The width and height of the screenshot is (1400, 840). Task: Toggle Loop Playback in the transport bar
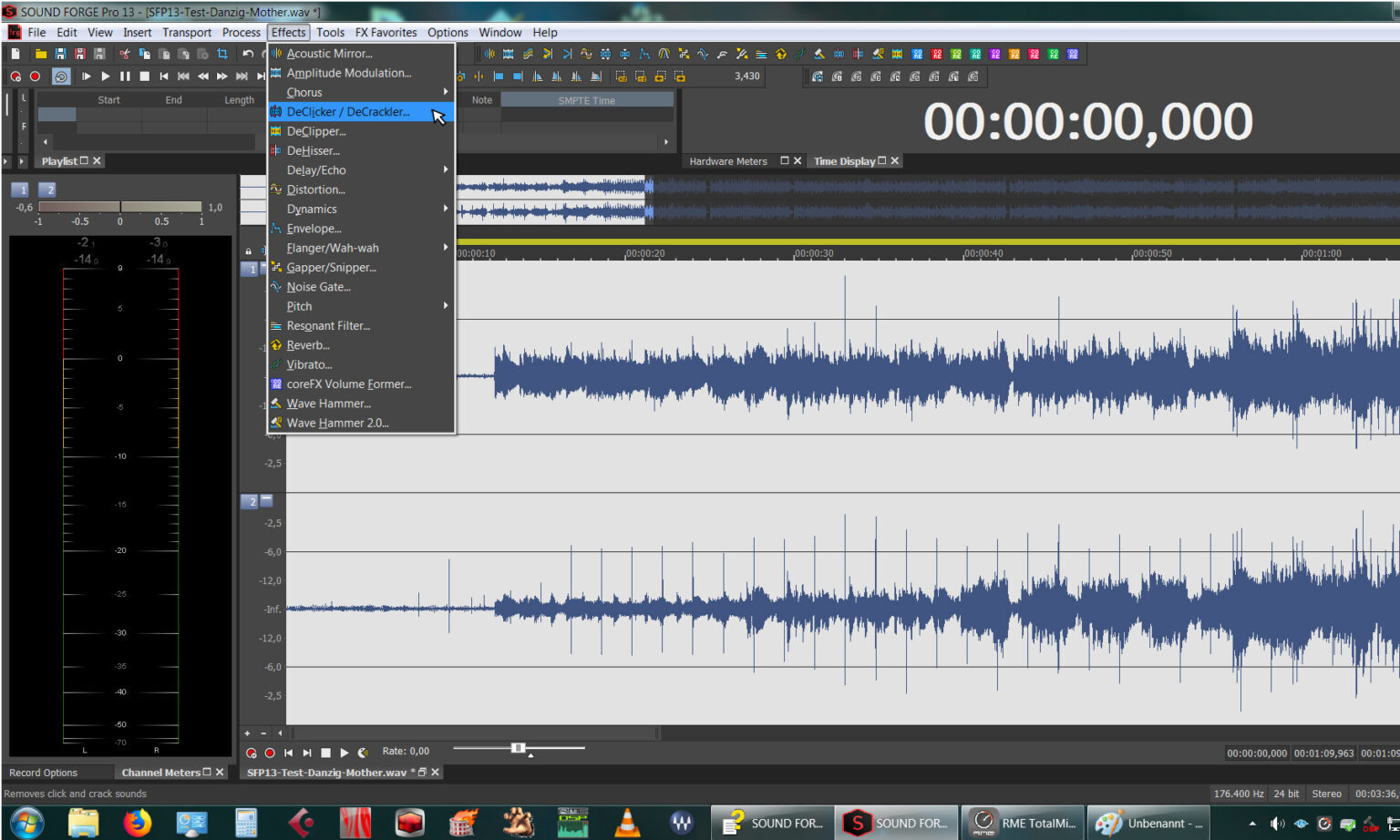61,77
